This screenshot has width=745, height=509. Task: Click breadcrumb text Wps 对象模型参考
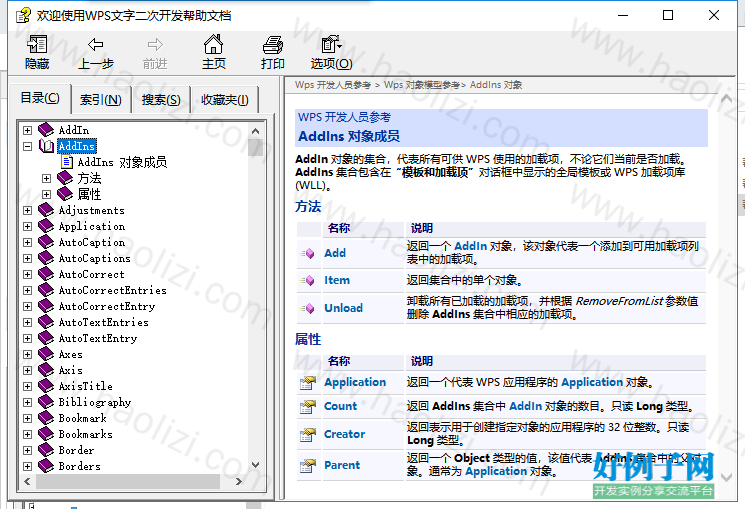coord(422,85)
